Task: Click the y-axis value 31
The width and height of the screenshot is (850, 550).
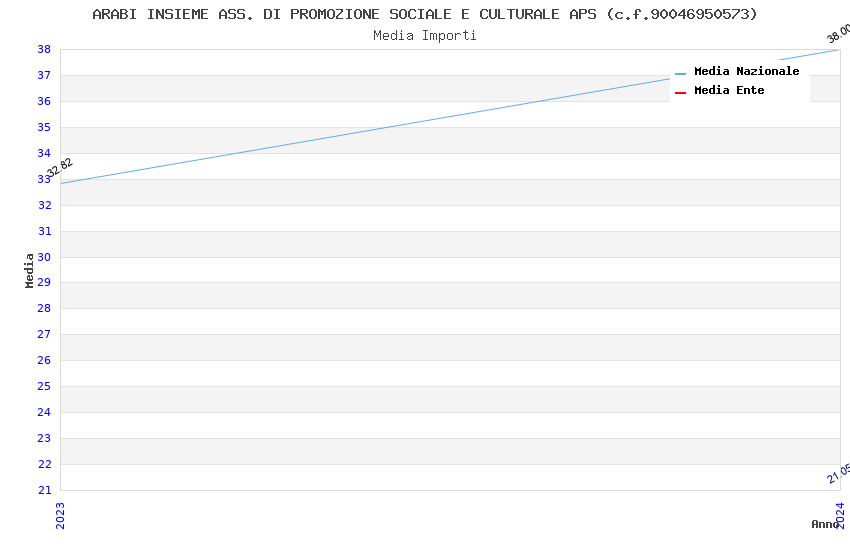Action: [x=44, y=231]
